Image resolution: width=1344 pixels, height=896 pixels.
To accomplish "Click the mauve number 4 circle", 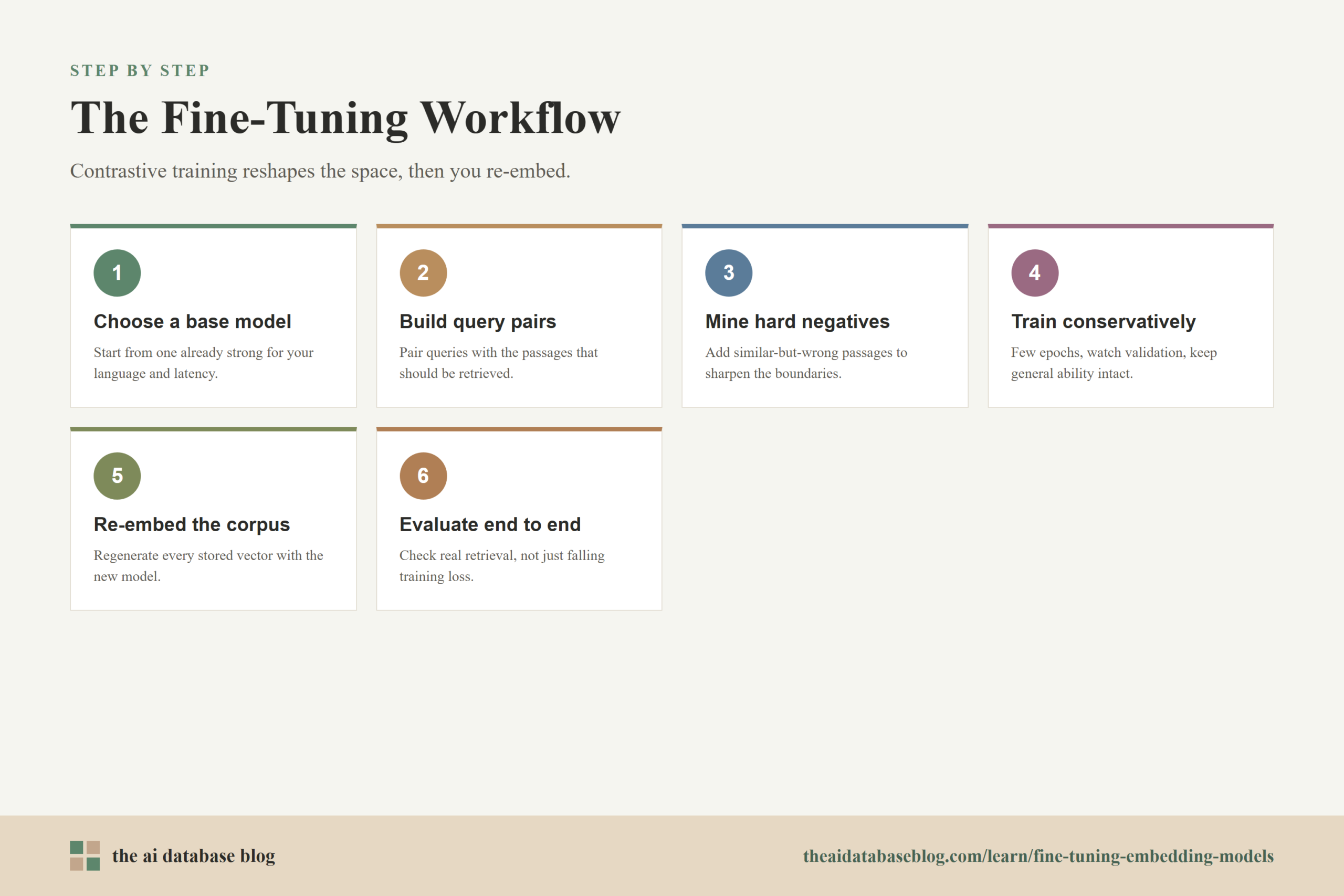I will click(1035, 272).
